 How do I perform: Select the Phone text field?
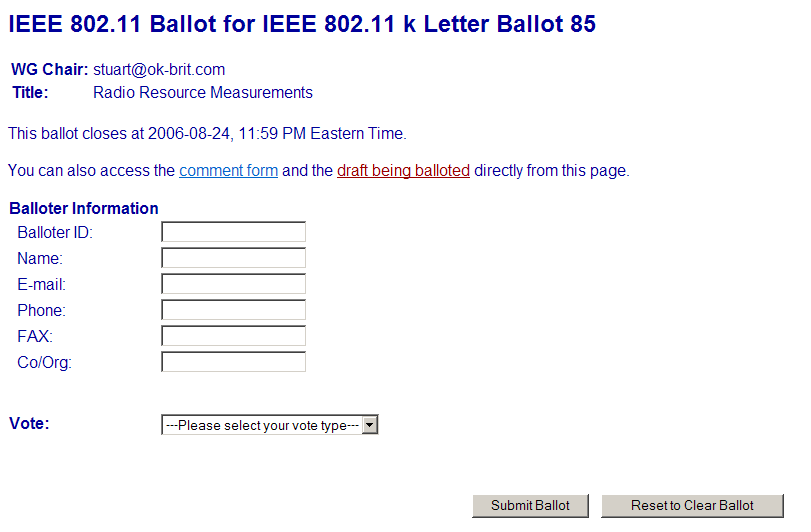click(x=233, y=310)
